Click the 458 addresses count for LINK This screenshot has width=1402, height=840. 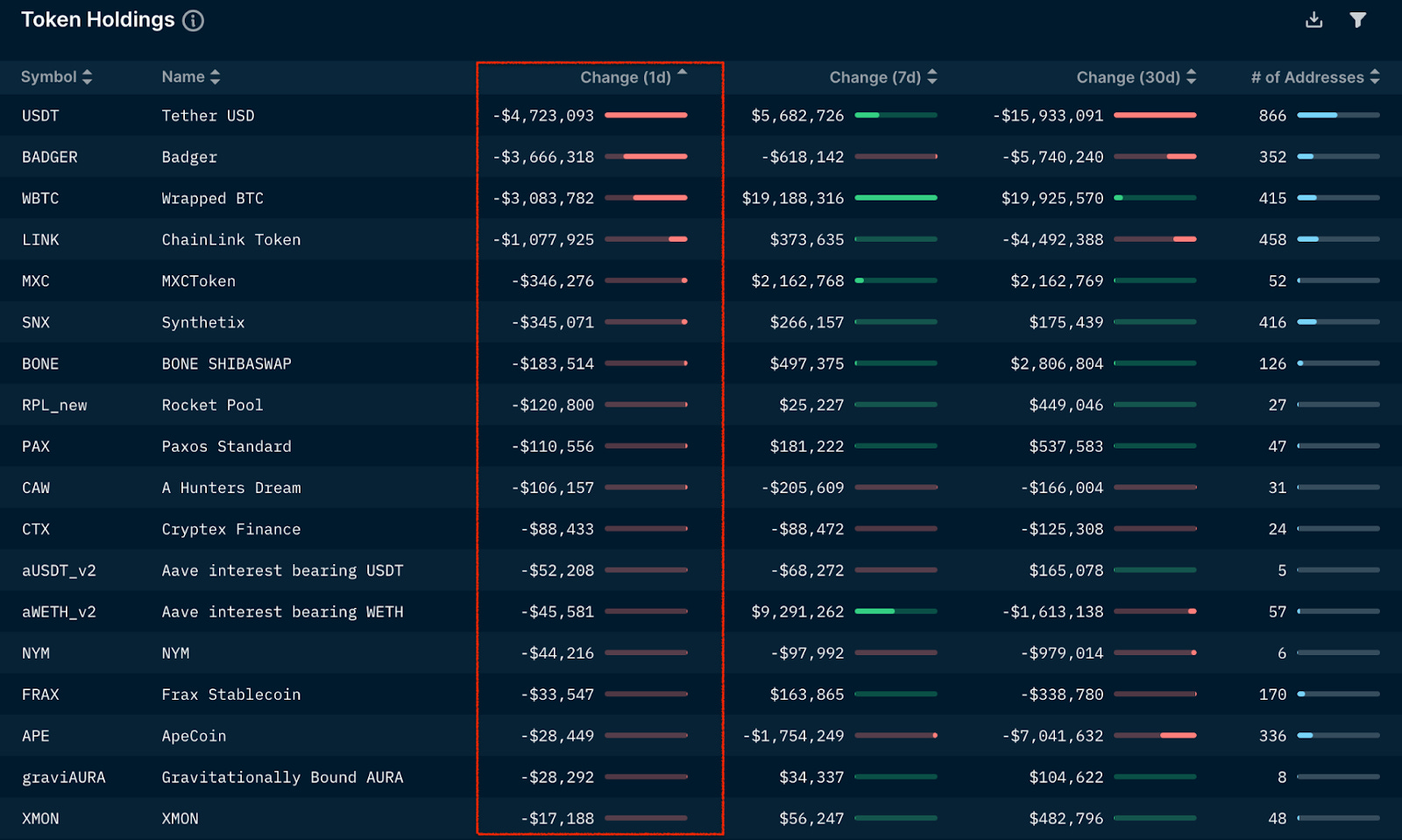tap(1272, 239)
